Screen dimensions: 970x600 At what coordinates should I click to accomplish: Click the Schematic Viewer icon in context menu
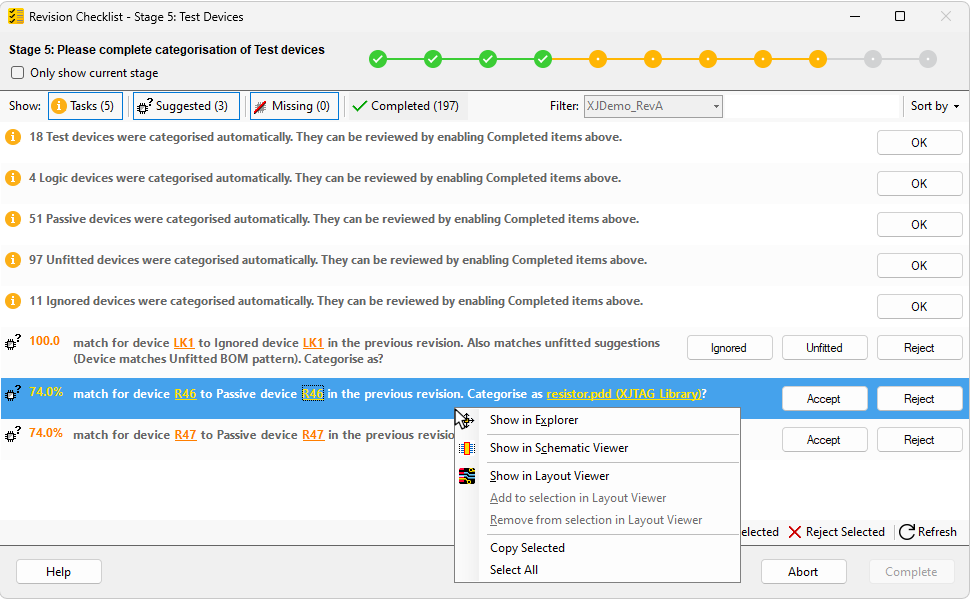click(467, 448)
